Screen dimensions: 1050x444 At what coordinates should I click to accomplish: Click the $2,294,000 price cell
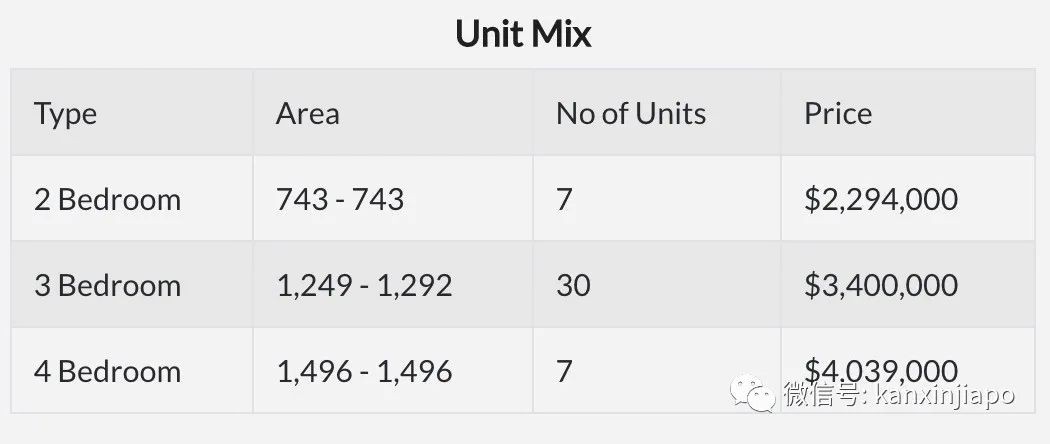pos(881,199)
